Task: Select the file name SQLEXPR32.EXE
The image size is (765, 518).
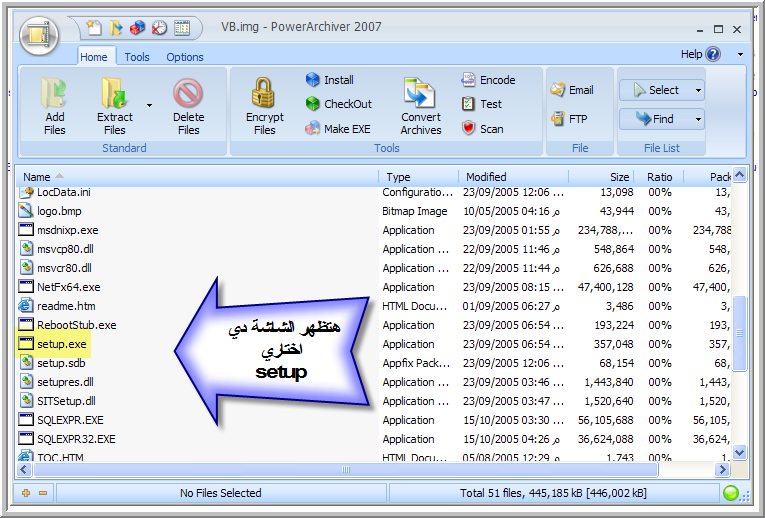Action: pos(76,439)
